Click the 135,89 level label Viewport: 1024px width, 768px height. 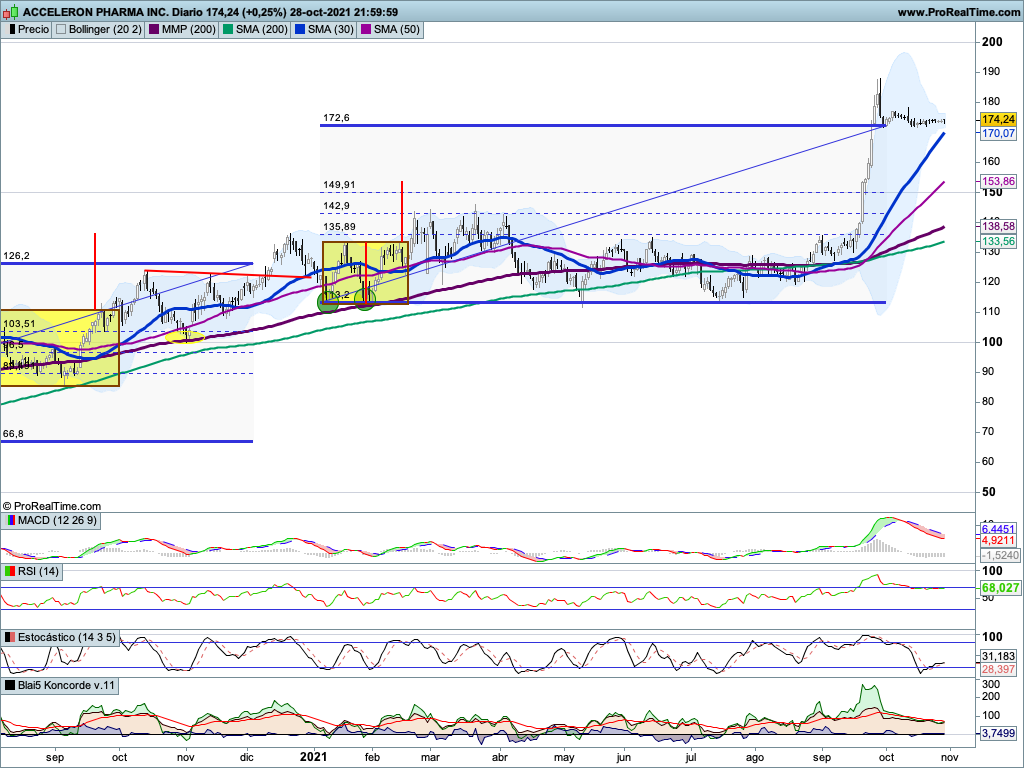click(x=339, y=227)
